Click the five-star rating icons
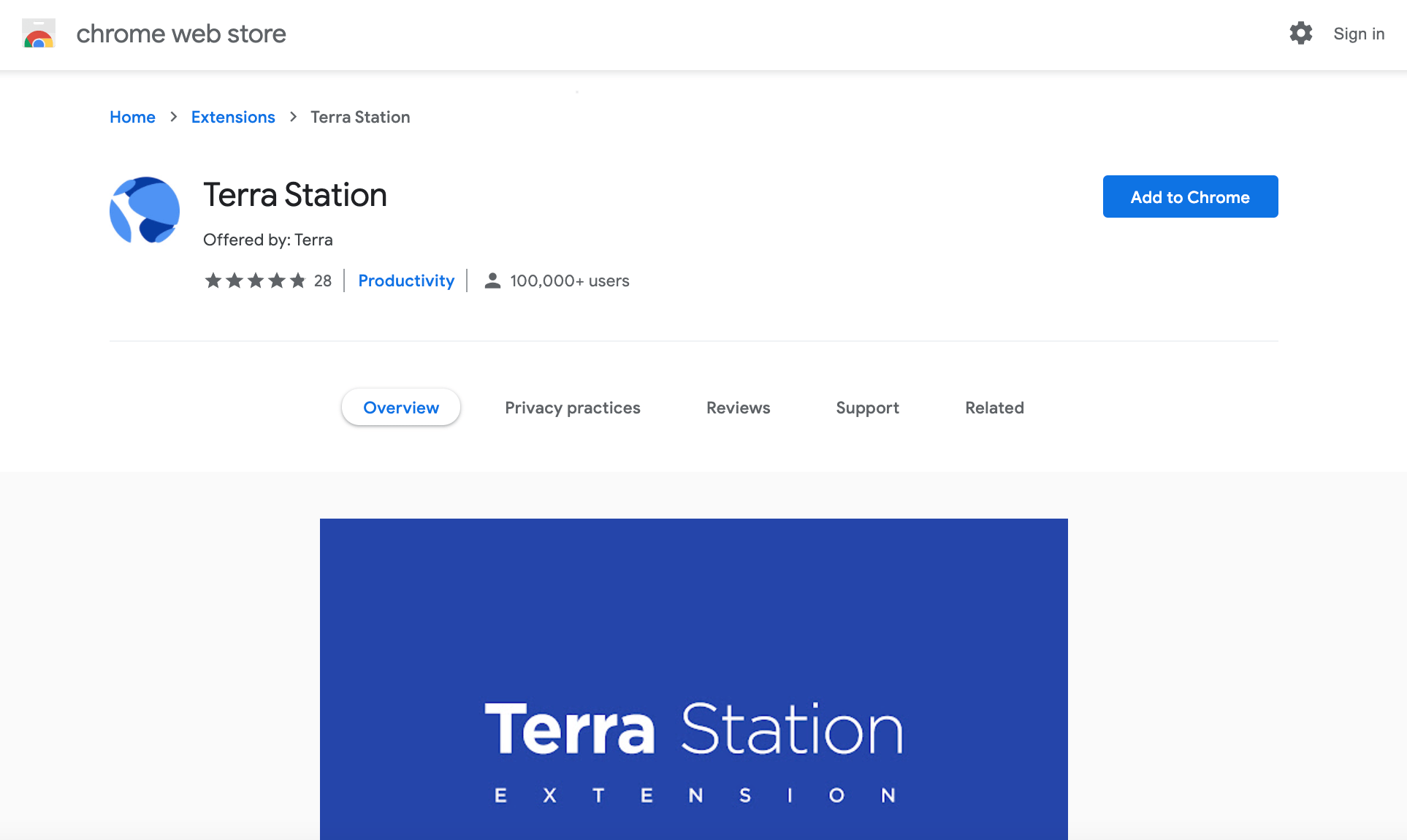 click(x=255, y=280)
